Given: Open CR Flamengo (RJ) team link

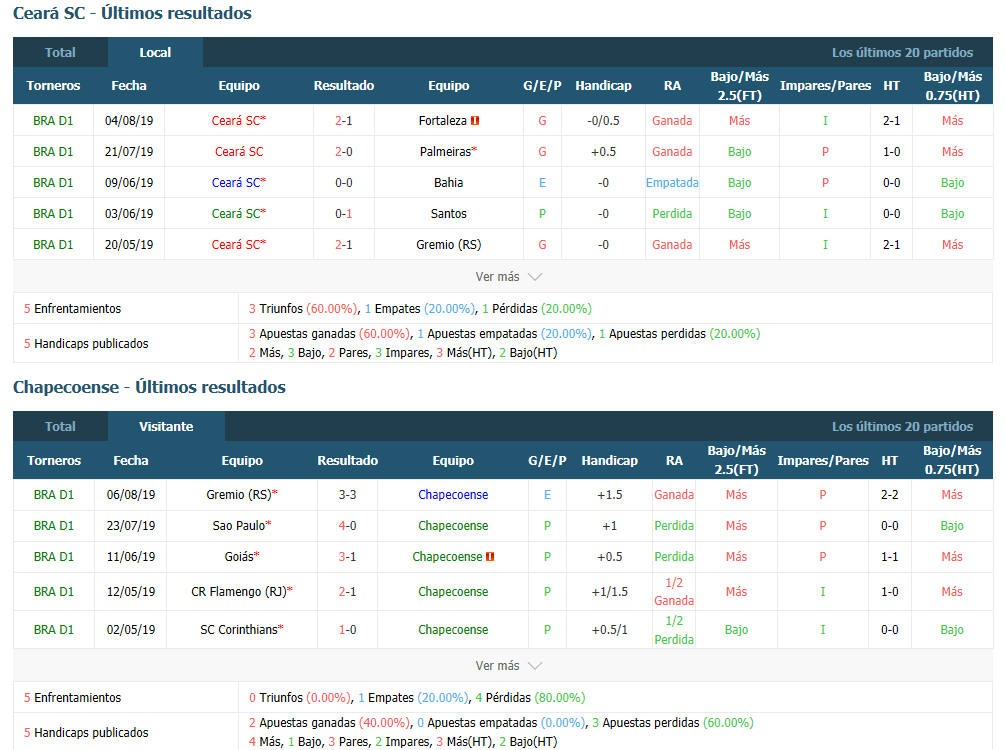Looking at the screenshot, I should [x=238, y=592].
